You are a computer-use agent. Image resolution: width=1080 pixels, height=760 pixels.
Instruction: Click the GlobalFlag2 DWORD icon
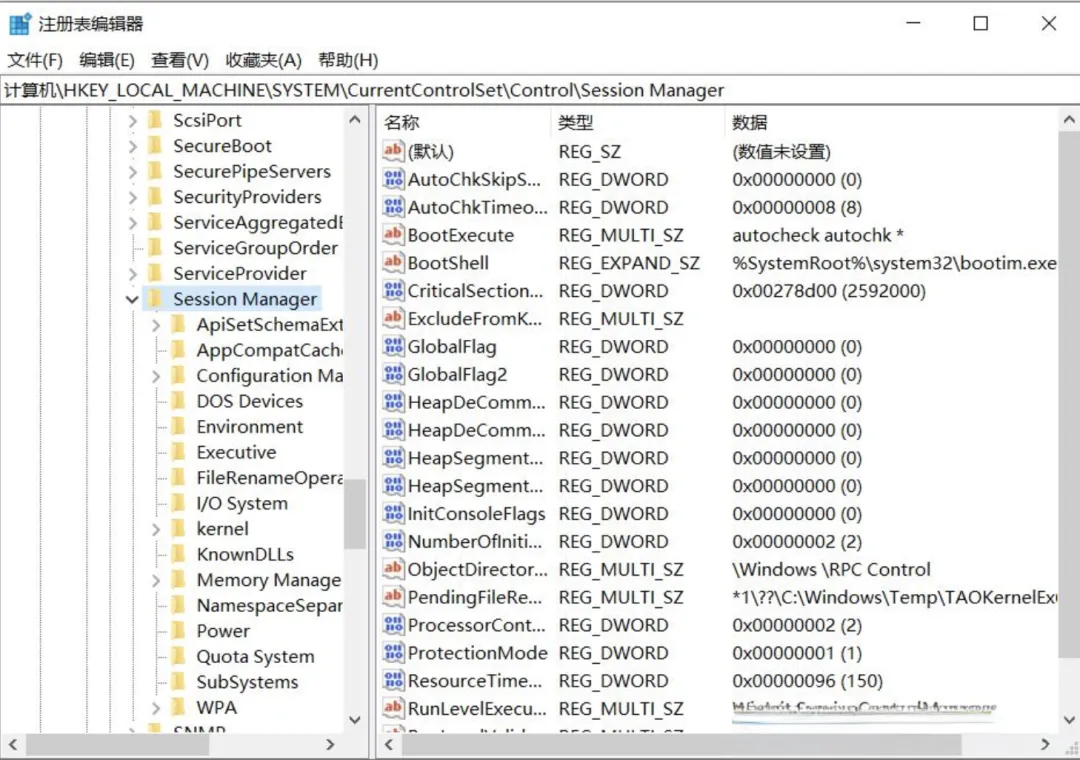tap(393, 374)
